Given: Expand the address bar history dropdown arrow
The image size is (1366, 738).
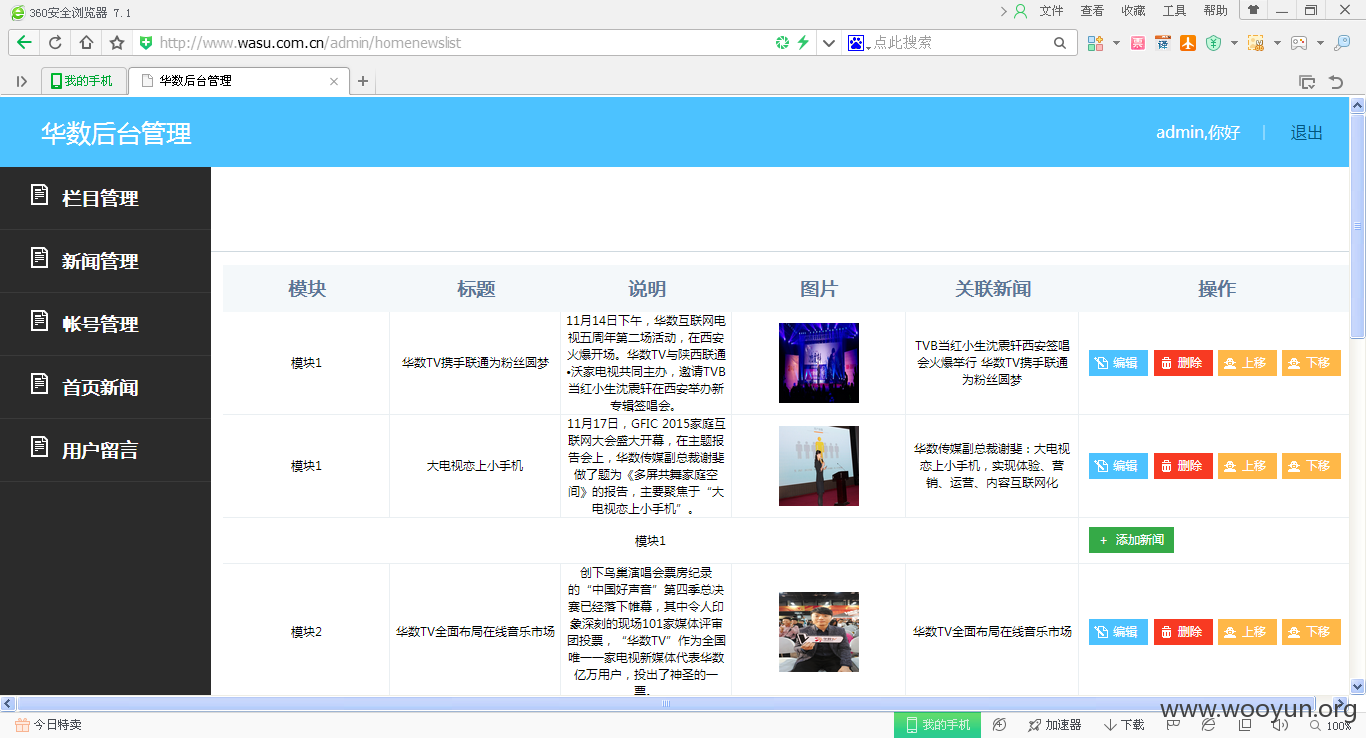Looking at the screenshot, I should 829,43.
